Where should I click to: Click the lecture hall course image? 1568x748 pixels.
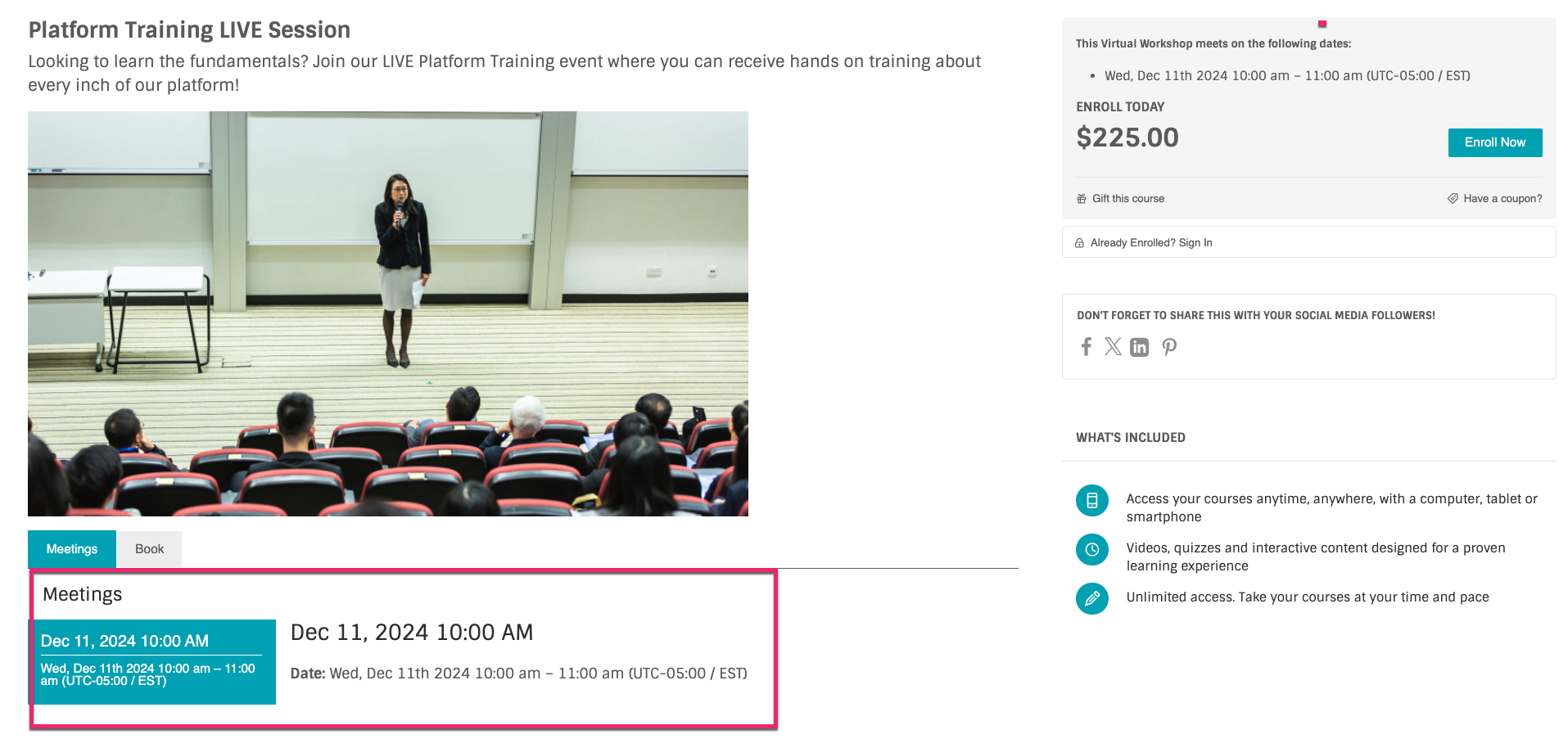tap(388, 313)
